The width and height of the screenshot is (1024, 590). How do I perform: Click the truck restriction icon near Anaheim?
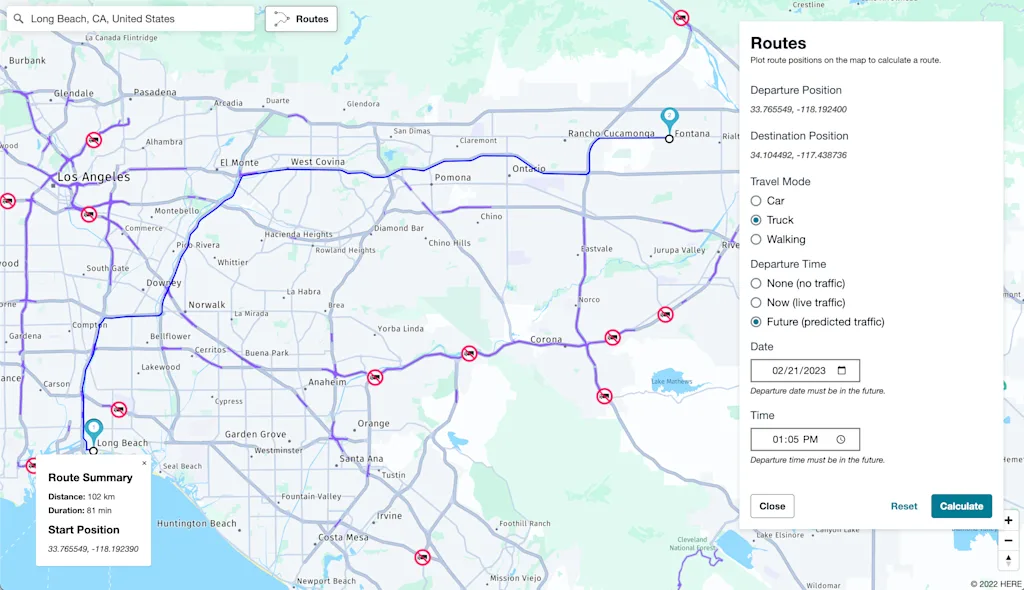coord(376,378)
